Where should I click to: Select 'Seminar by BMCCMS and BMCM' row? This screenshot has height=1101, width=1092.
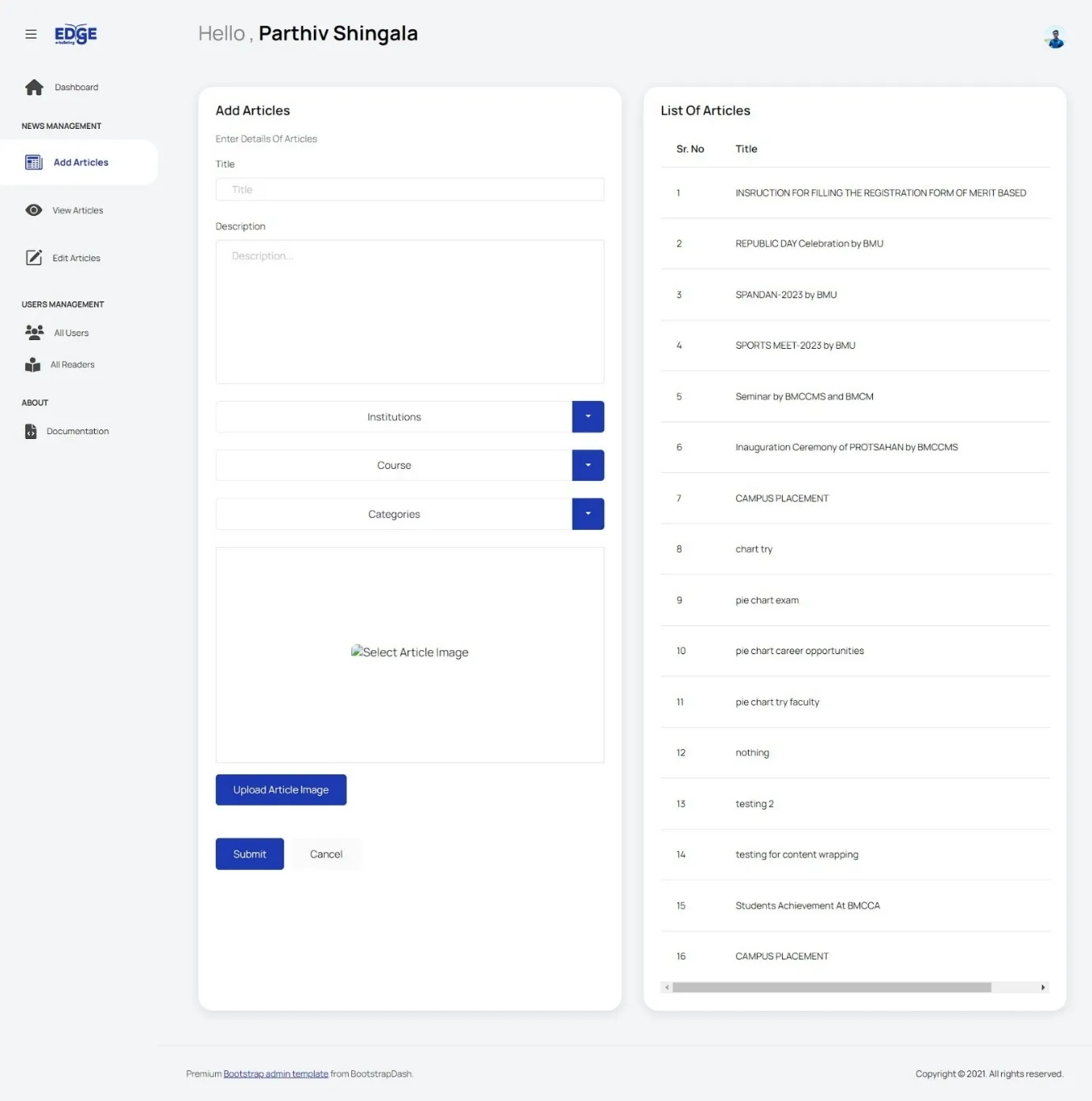click(x=855, y=396)
